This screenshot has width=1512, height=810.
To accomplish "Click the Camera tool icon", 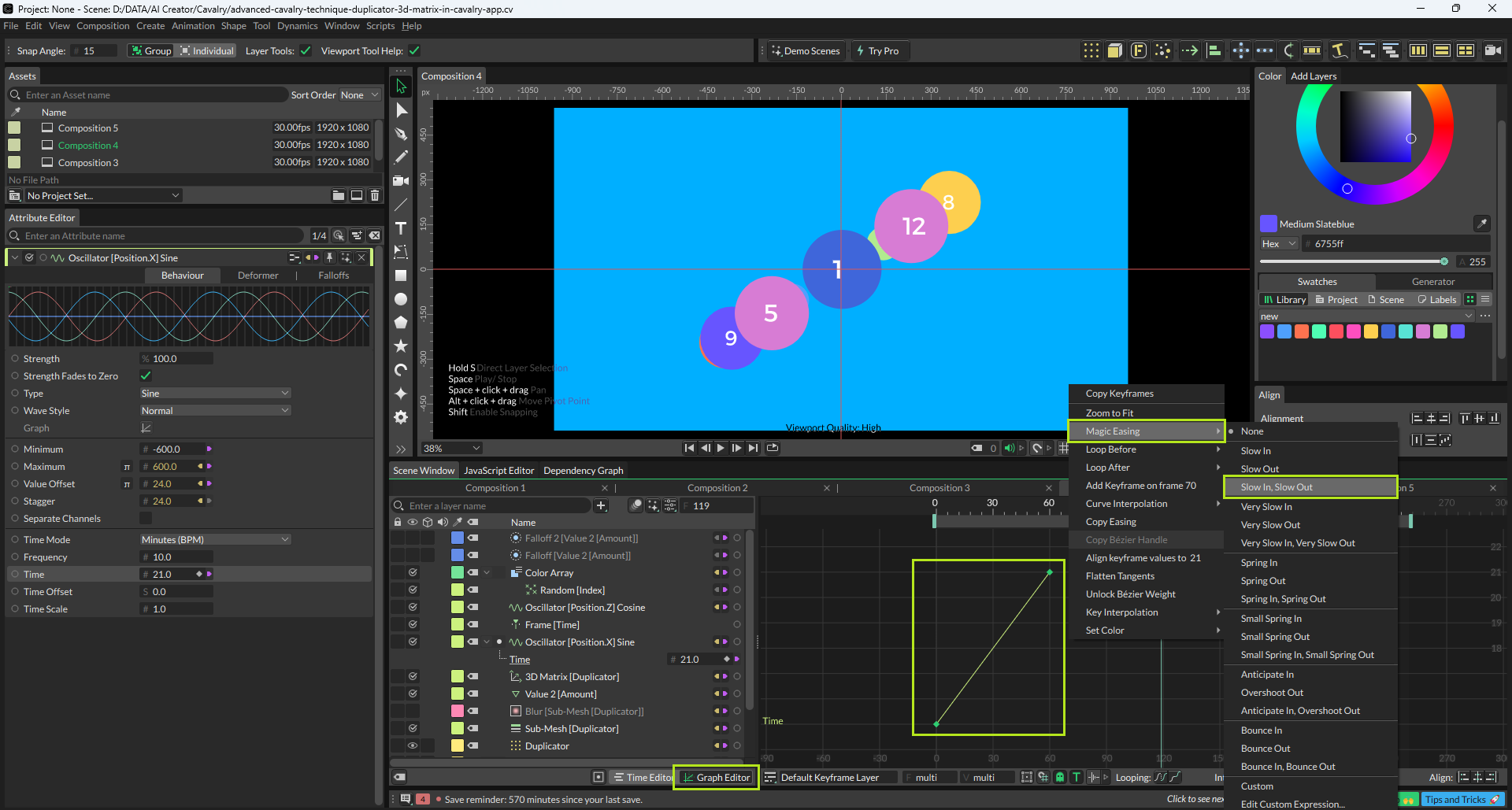I will coord(401,181).
